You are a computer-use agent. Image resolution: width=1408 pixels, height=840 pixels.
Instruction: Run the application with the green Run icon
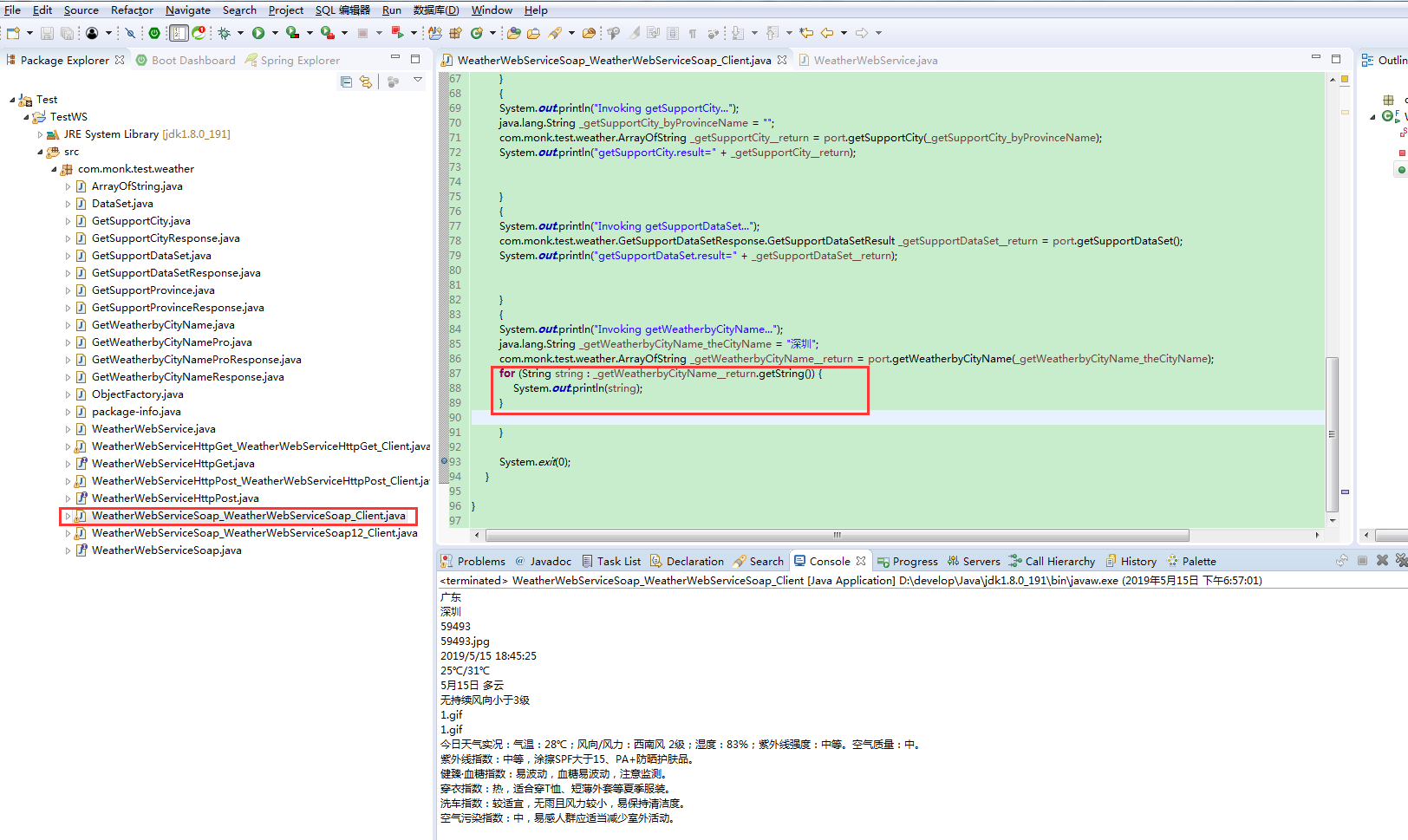(257, 33)
